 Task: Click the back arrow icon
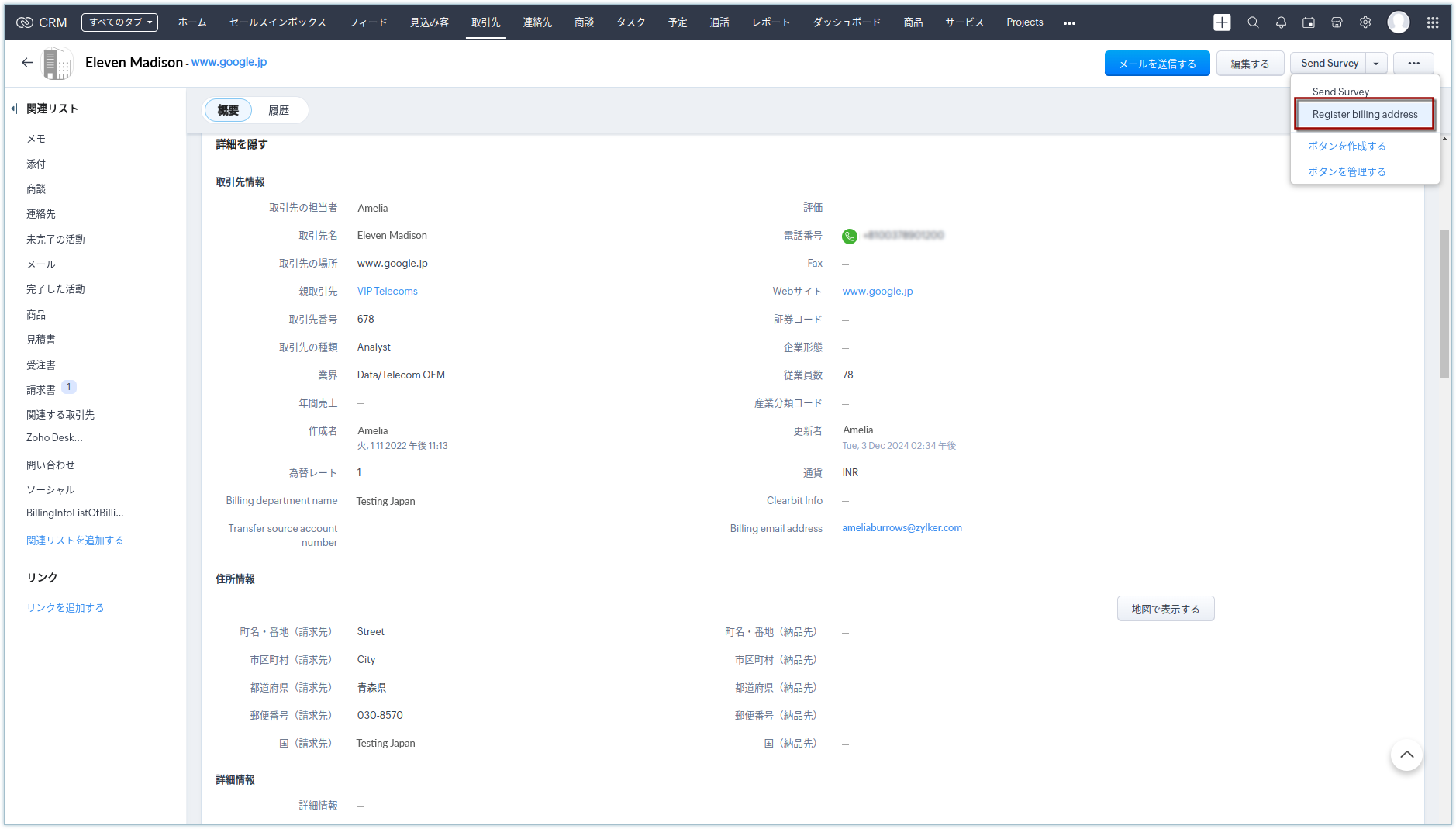pyautogui.click(x=27, y=62)
